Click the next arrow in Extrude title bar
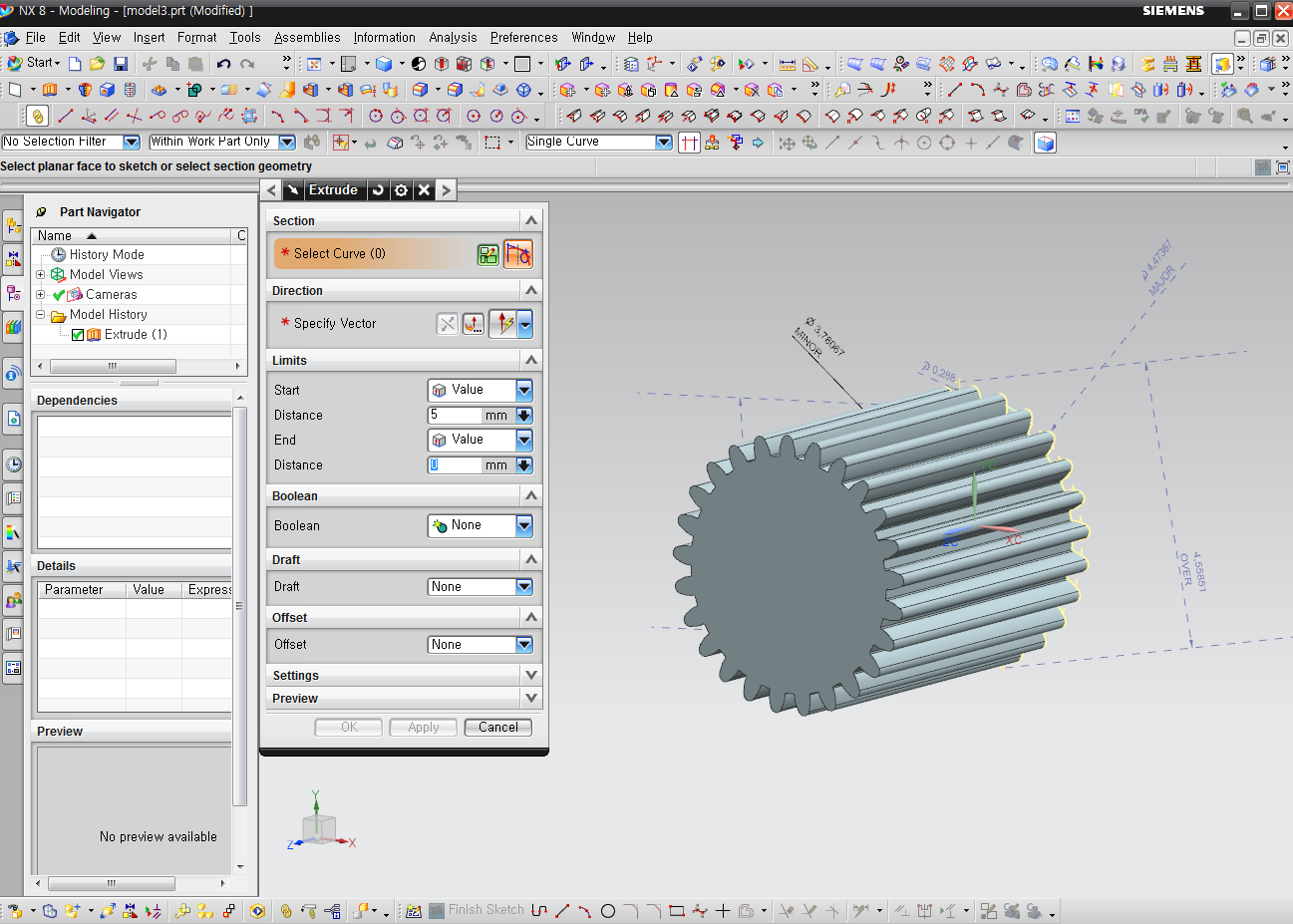 pyautogui.click(x=446, y=190)
